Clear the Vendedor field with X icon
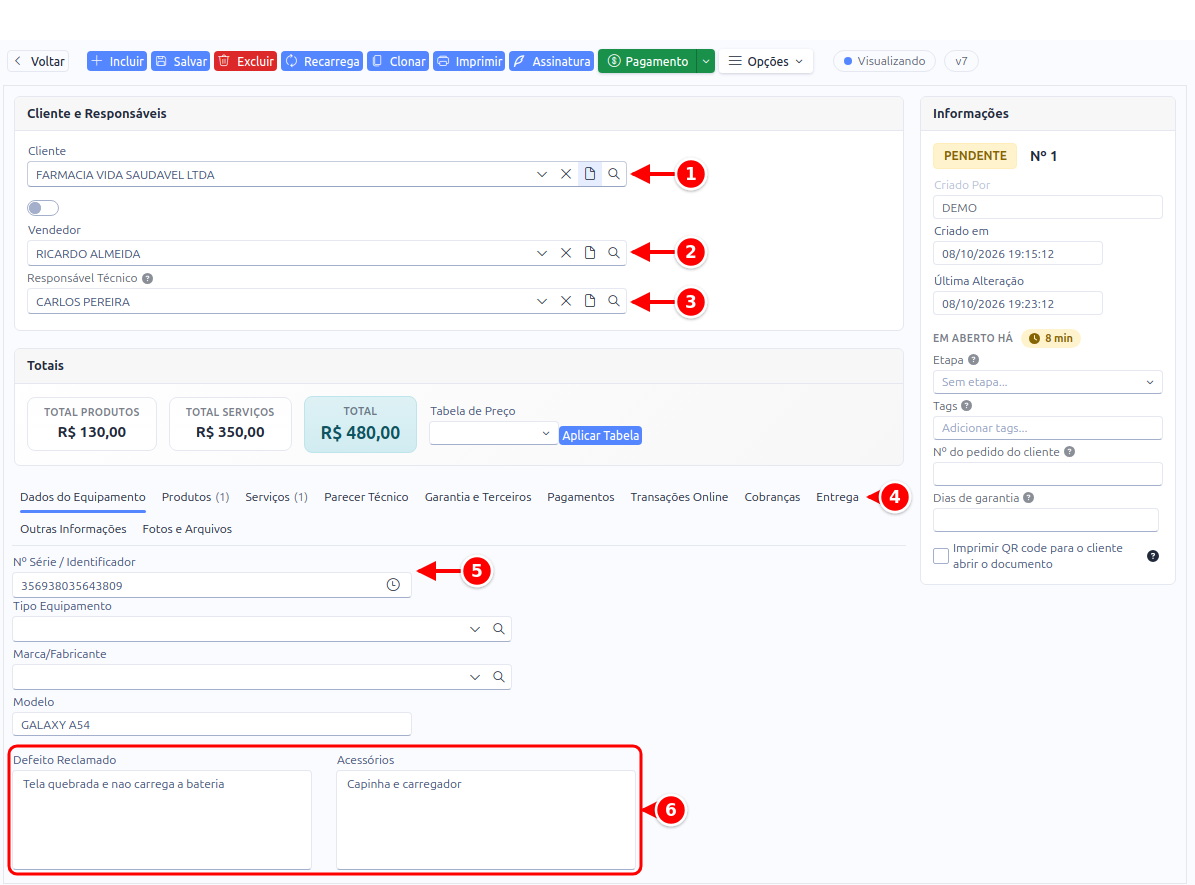 565,253
